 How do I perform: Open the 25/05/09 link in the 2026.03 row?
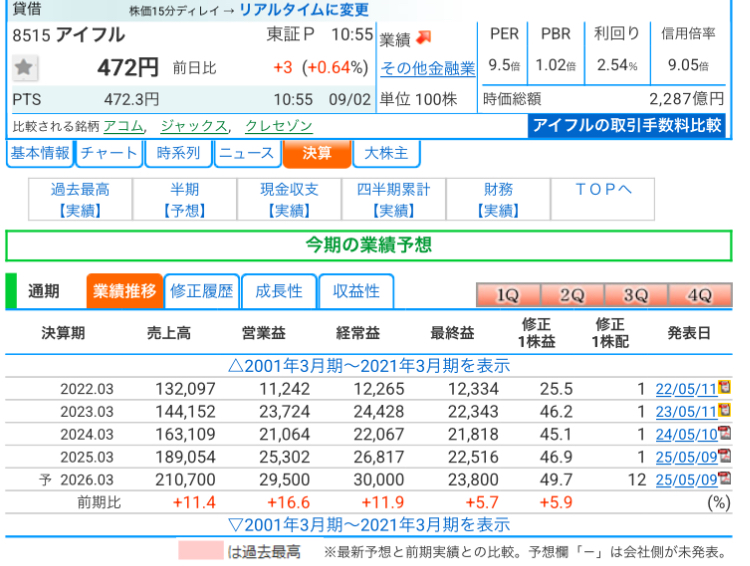point(686,479)
